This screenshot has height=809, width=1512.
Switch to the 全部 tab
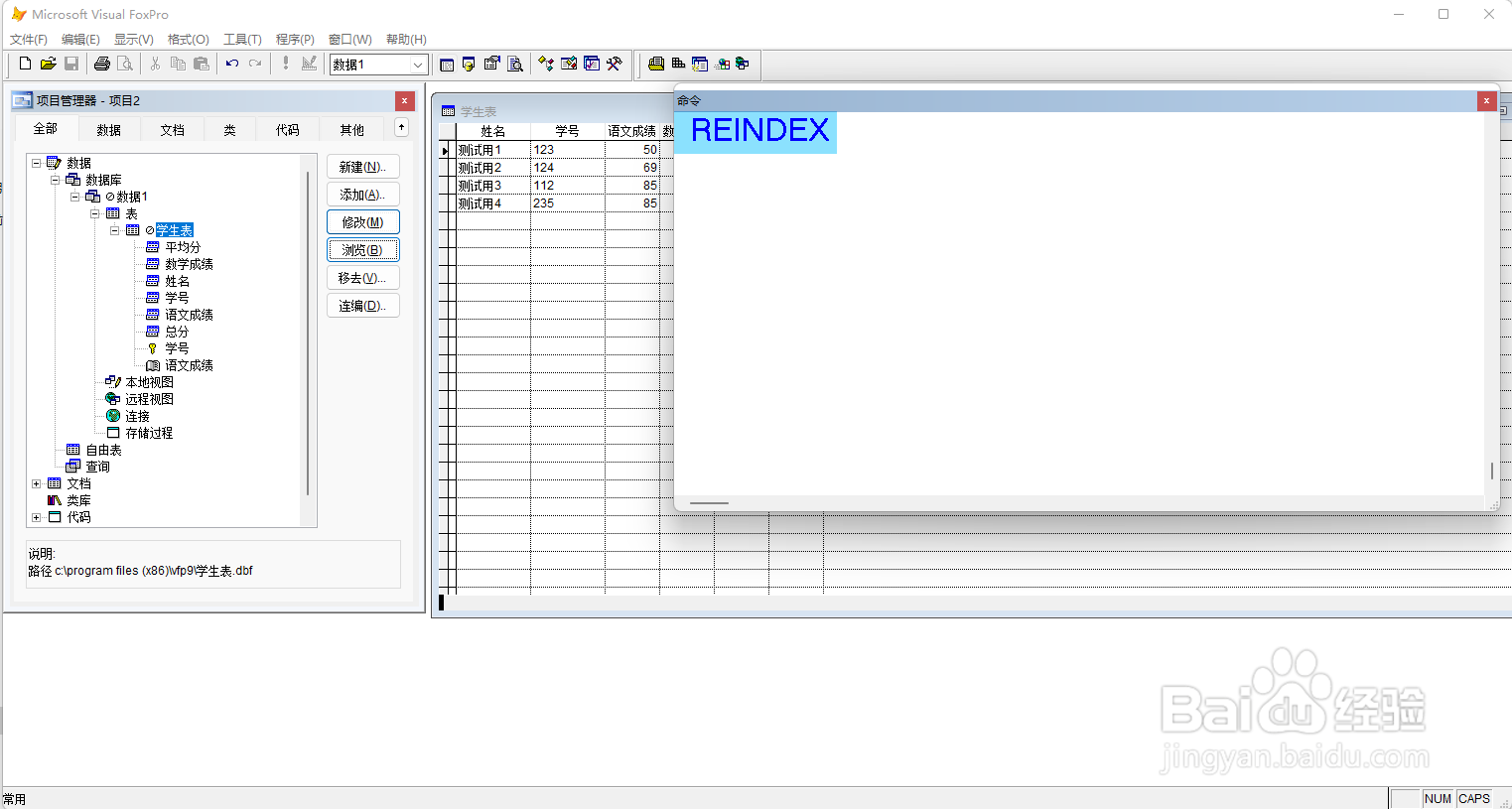click(x=46, y=129)
